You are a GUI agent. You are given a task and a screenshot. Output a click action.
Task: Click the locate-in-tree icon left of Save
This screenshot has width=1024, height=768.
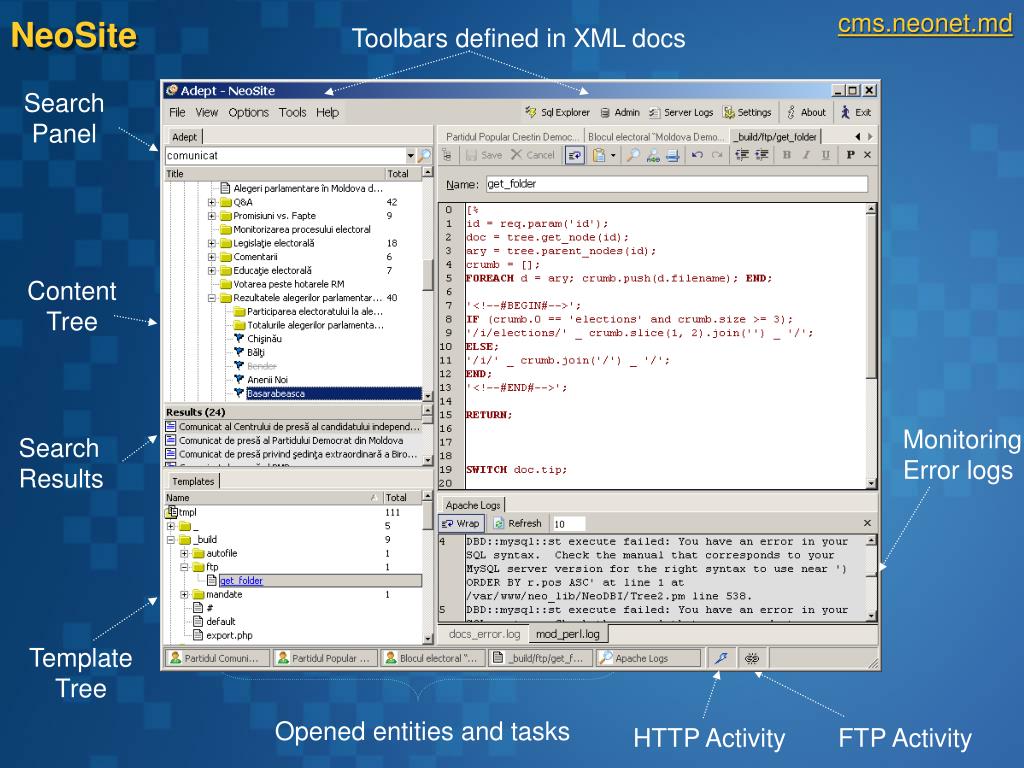(x=447, y=155)
